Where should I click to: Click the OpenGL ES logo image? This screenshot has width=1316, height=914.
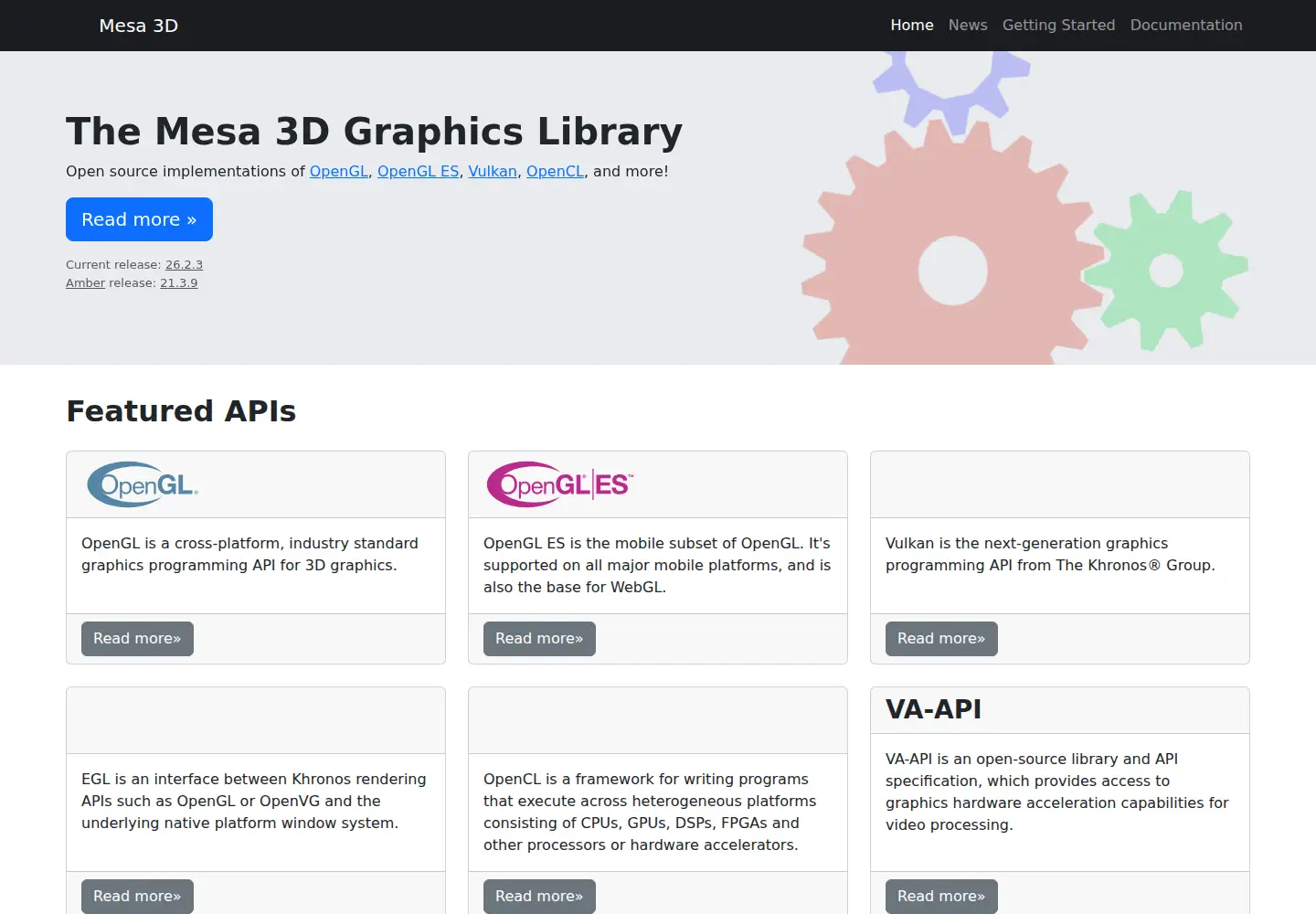[x=560, y=484]
